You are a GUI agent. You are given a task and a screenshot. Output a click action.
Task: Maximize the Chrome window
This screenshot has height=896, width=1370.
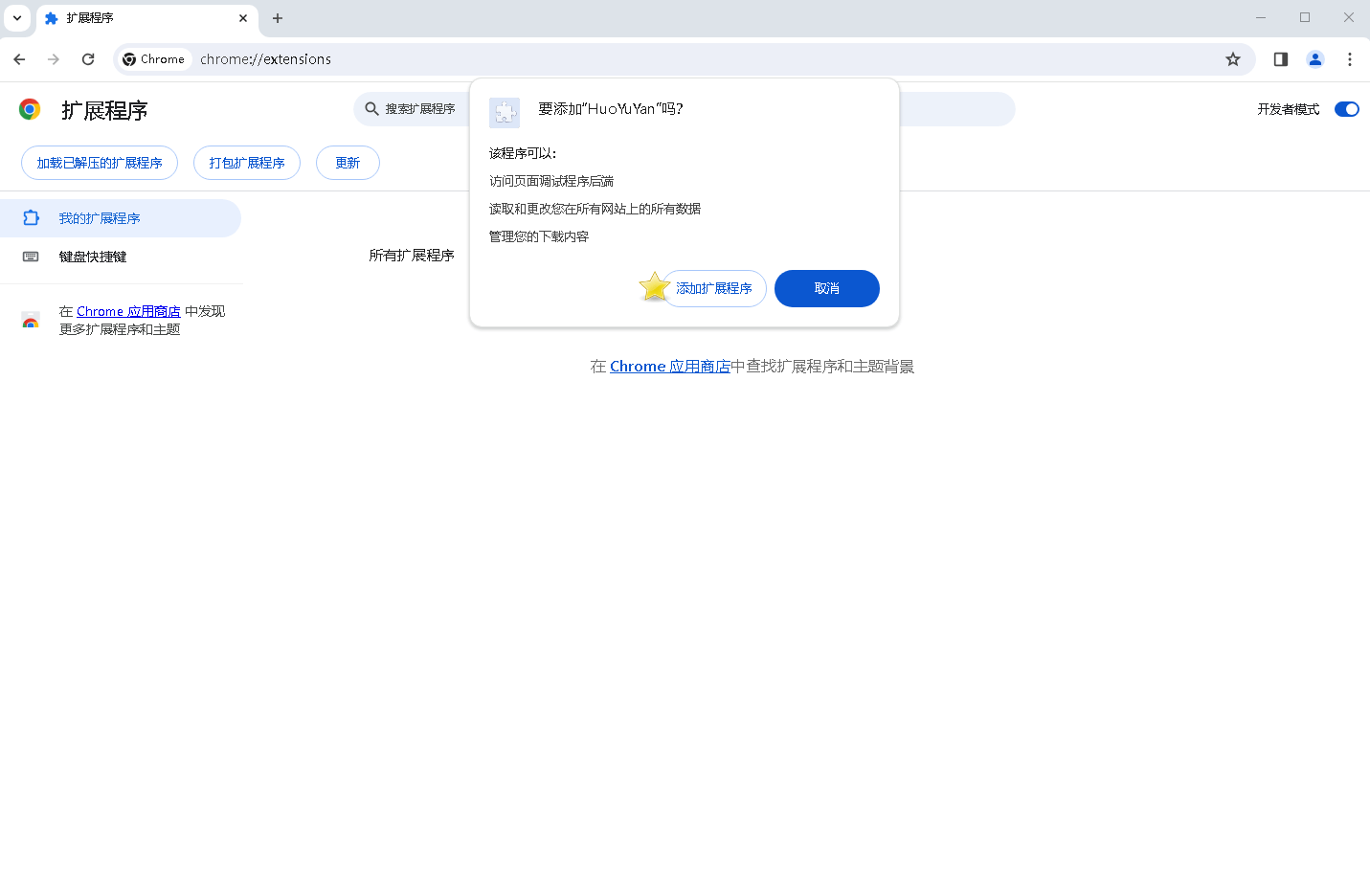(1305, 17)
